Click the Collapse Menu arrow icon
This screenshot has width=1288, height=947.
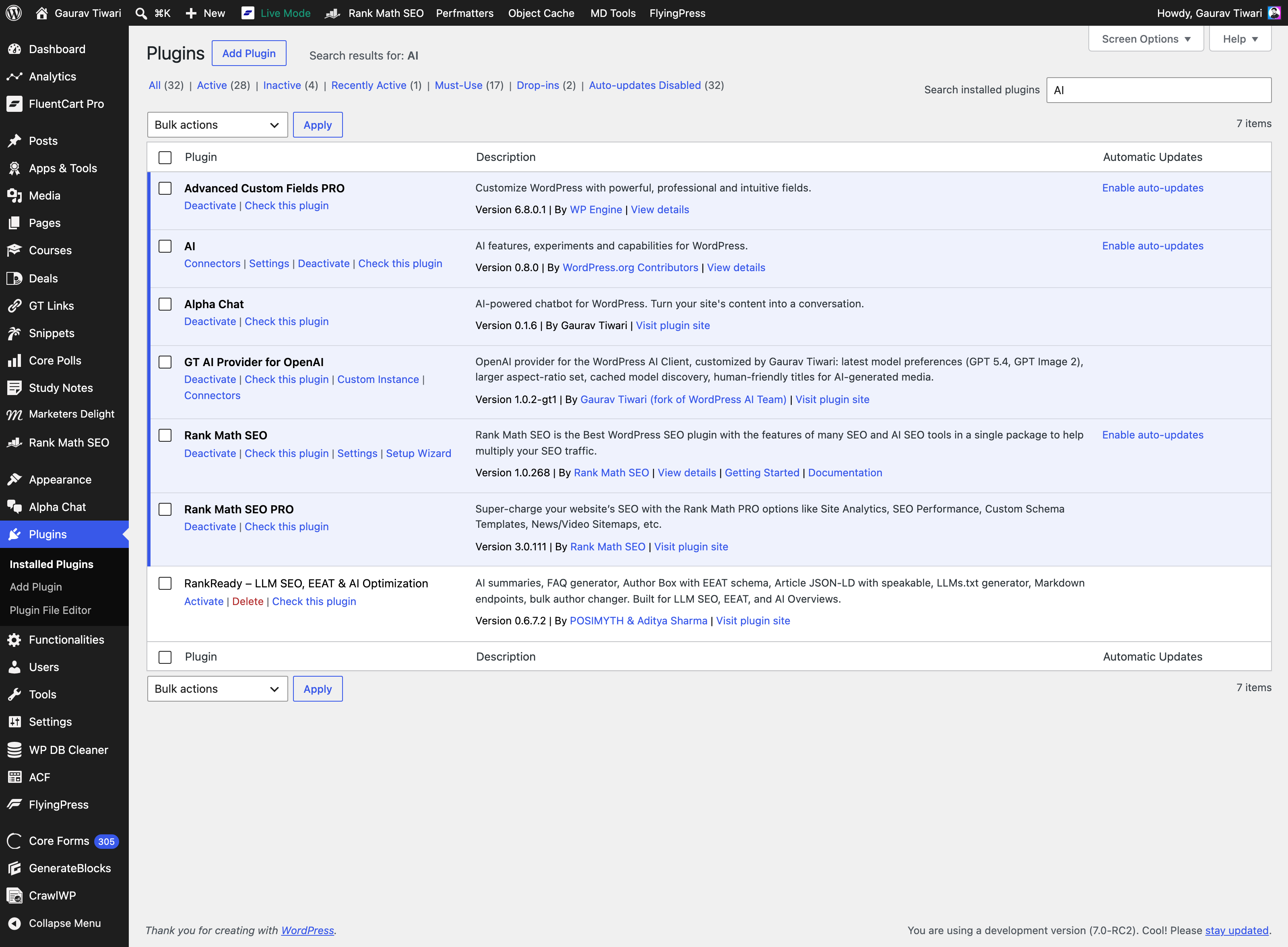coord(14,923)
